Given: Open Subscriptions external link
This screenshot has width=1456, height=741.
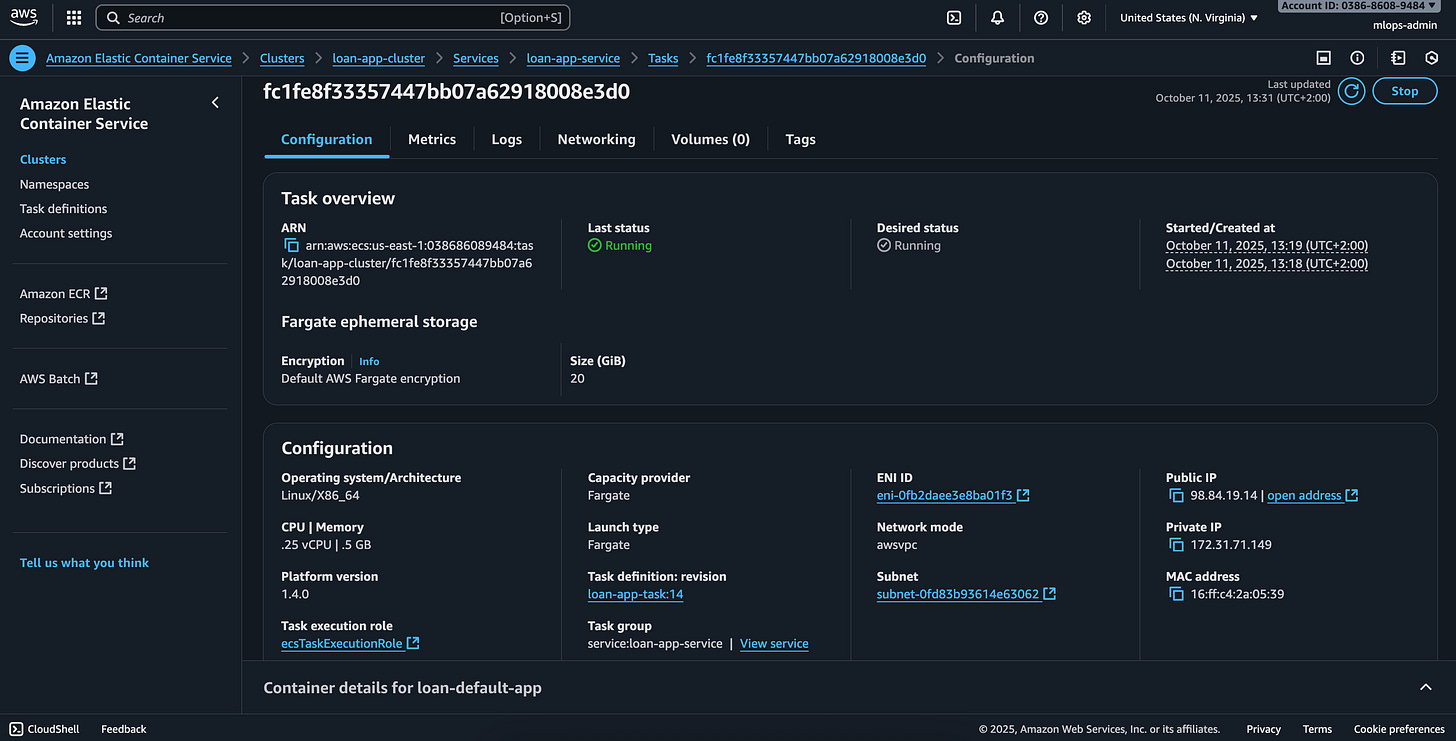Looking at the screenshot, I should [65, 488].
